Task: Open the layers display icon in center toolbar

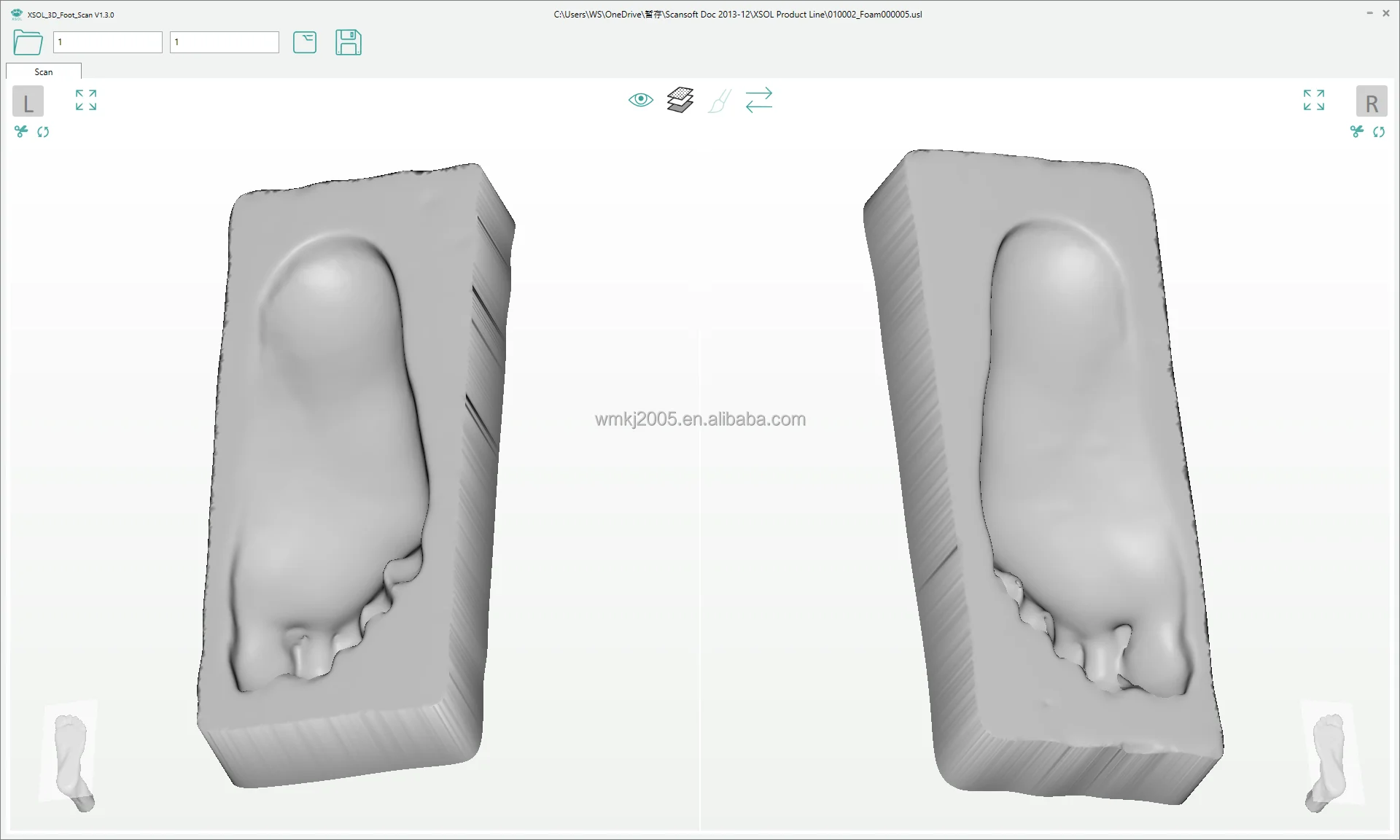Action: click(680, 99)
